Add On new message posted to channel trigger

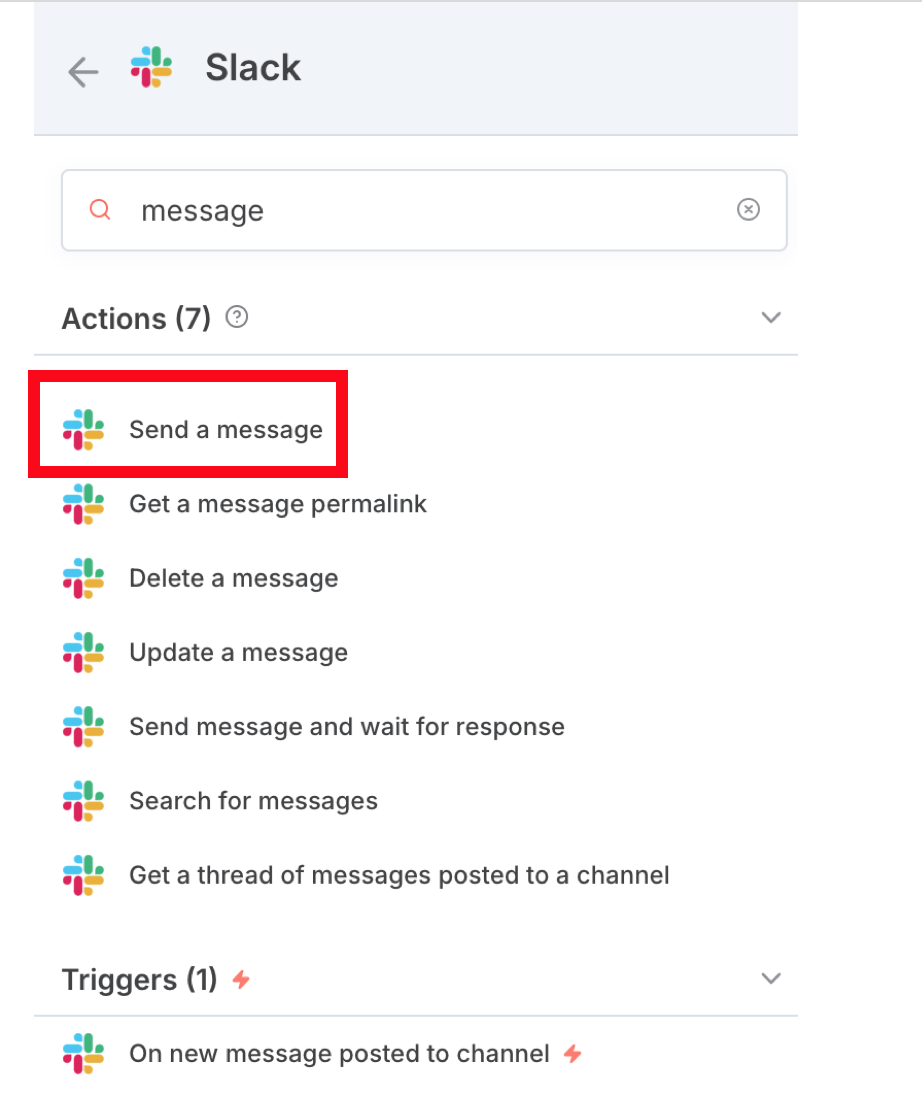point(340,1054)
